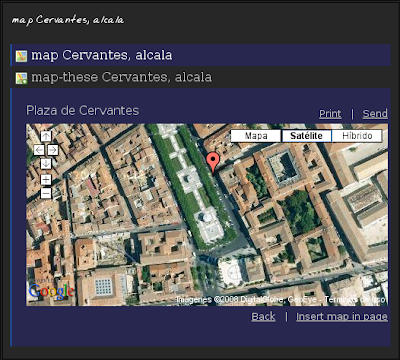Go back with the Back link
The width and height of the screenshot is (400, 360).
click(263, 316)
